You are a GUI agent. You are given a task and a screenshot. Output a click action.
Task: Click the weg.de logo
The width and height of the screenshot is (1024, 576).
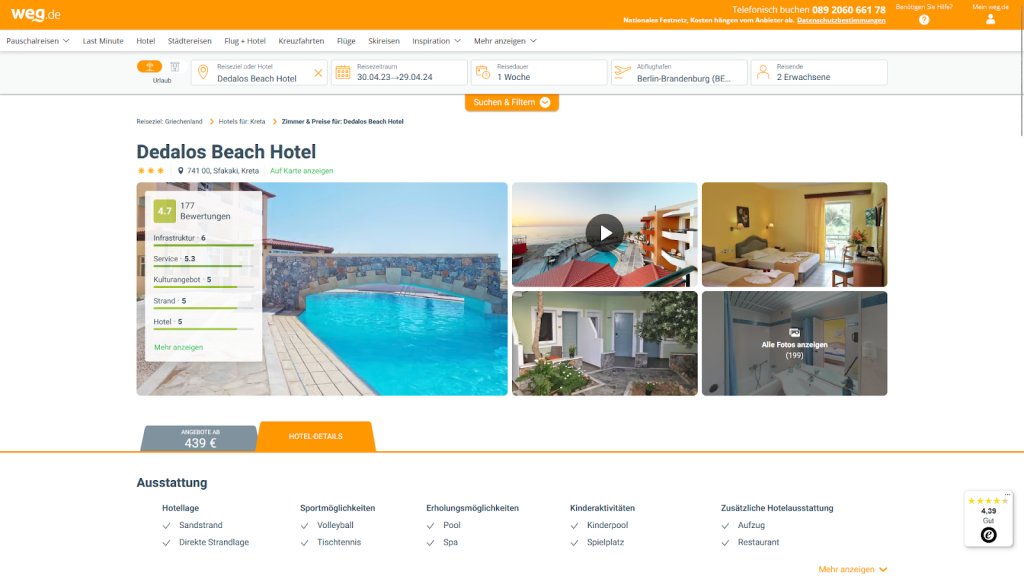coord(35,14)
